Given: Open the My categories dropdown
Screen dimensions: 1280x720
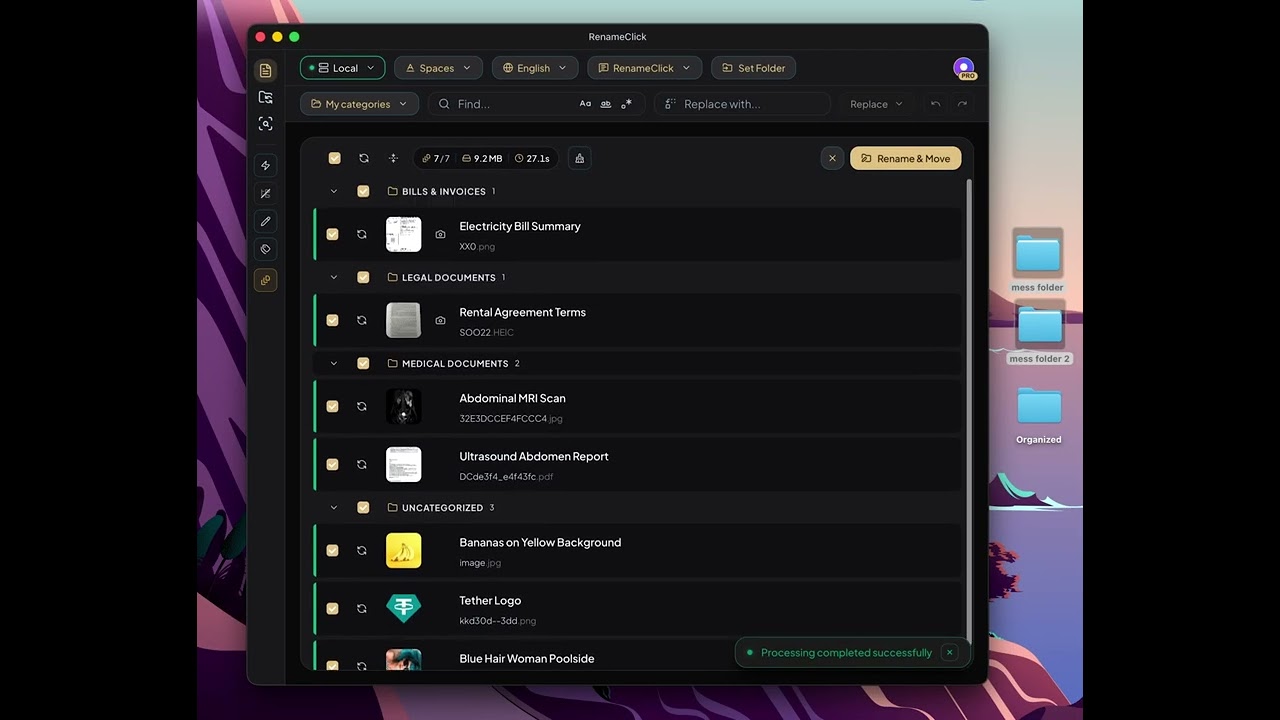Looking at the screenshot, I should coord(360,104).
